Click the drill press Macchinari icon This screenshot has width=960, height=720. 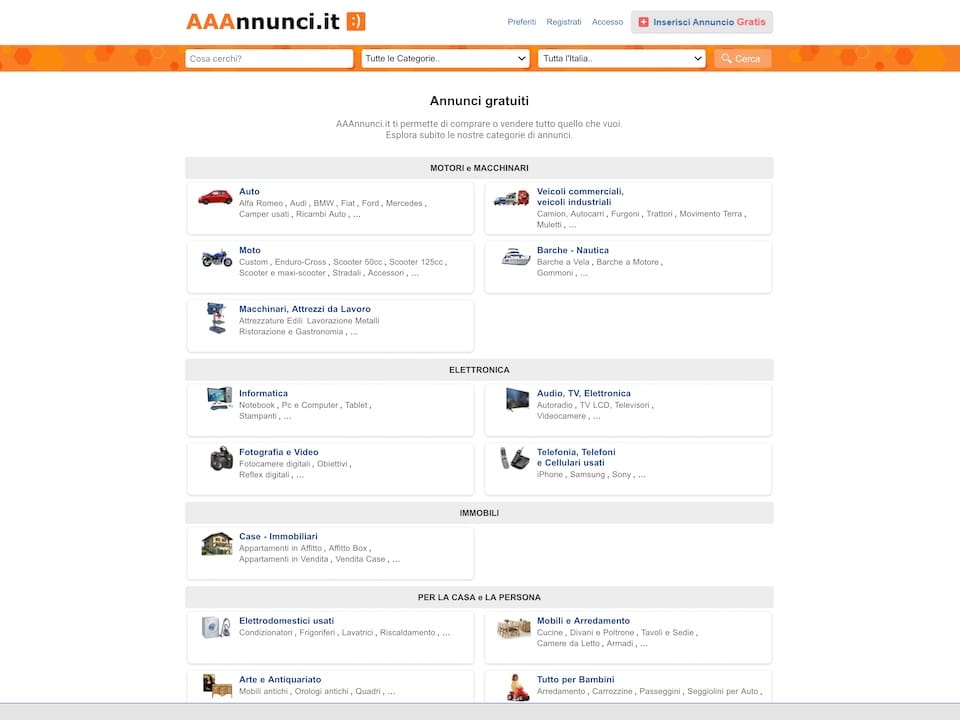coord(216,318)
